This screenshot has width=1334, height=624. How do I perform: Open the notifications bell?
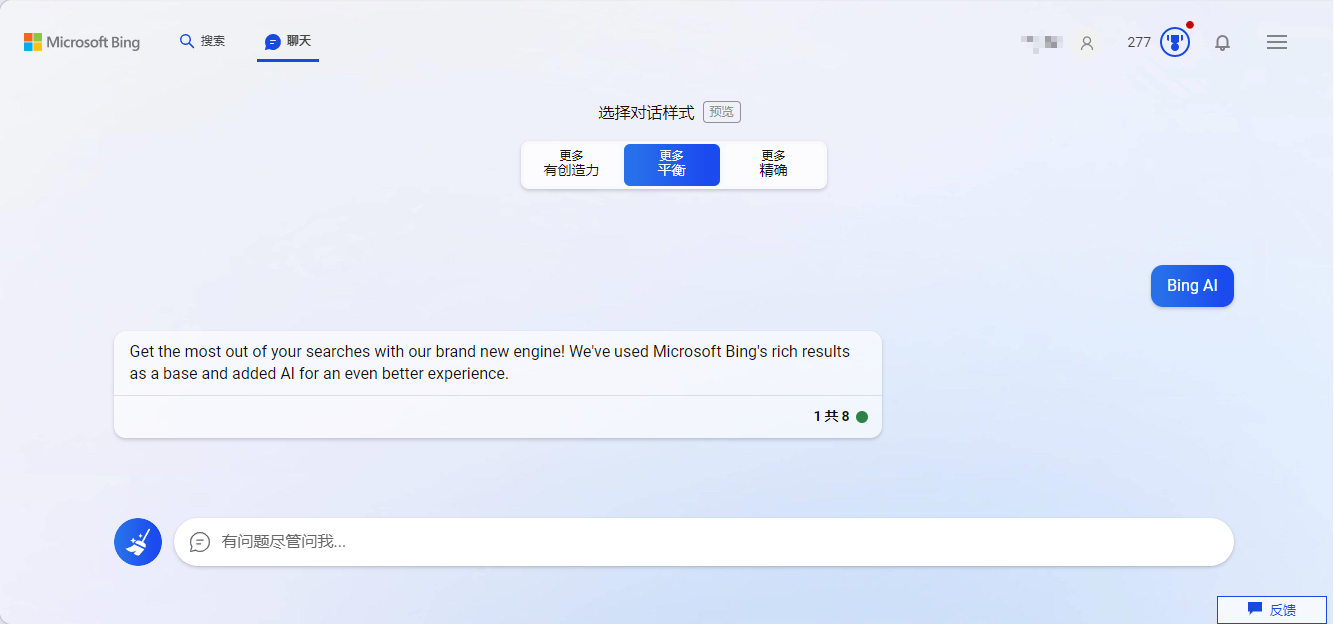(1222, 42)
